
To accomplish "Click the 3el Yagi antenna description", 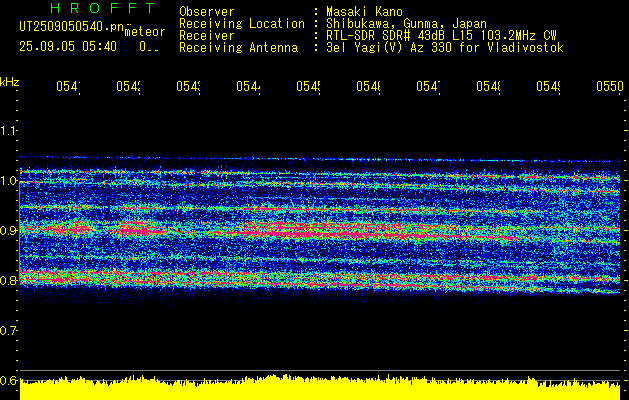I will (x=445, y=48).
